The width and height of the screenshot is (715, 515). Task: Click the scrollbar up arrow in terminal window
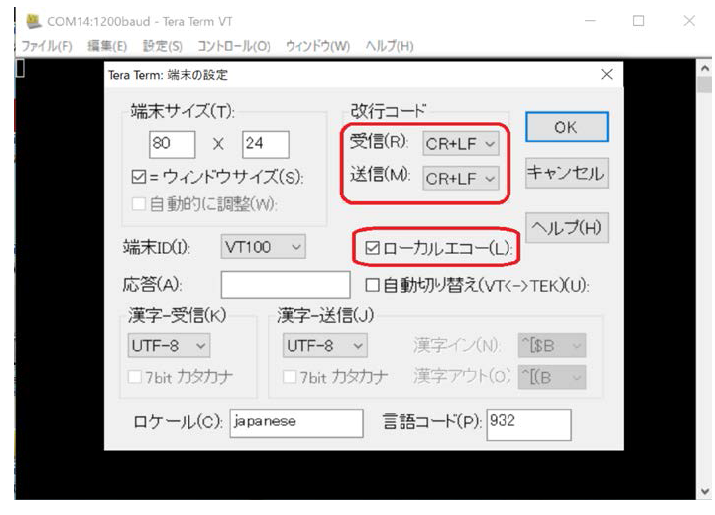[x=705, y=68]
